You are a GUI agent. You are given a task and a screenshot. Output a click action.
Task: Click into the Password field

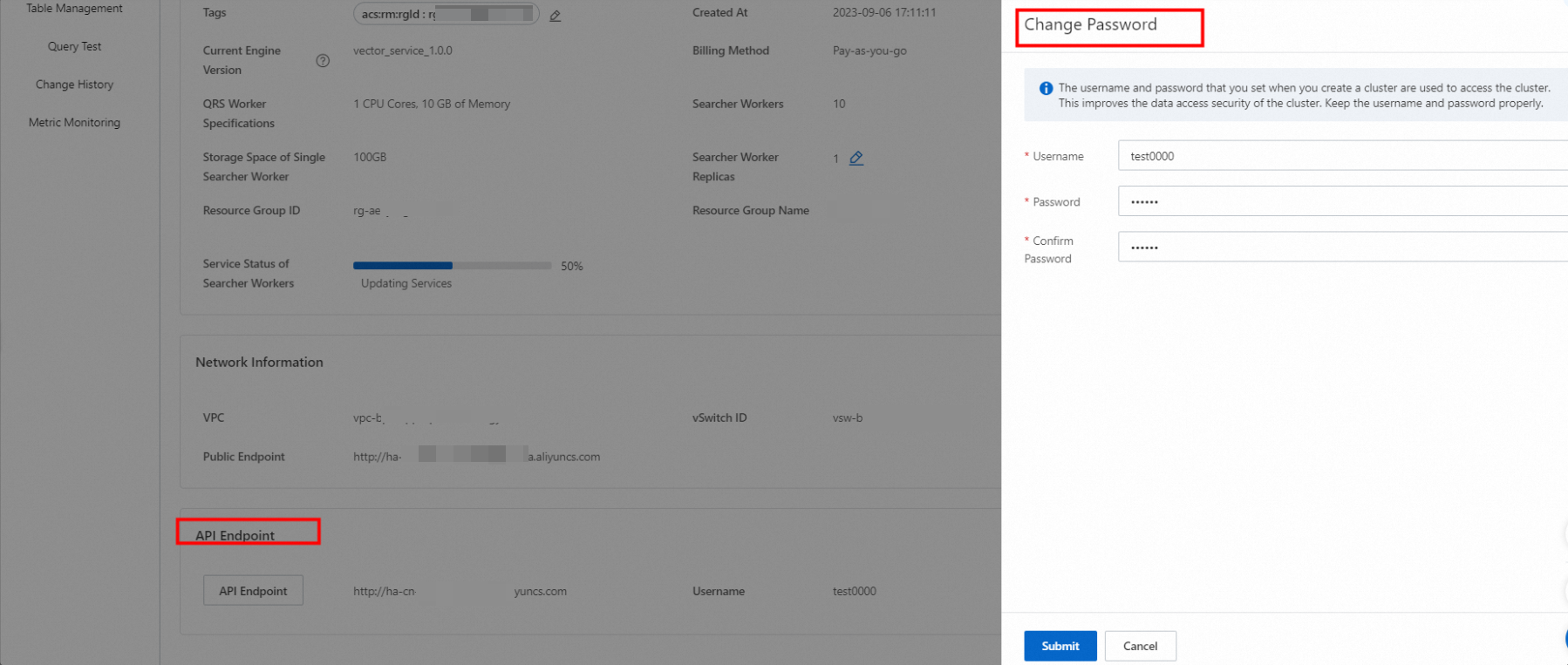tap(1343, 201)
